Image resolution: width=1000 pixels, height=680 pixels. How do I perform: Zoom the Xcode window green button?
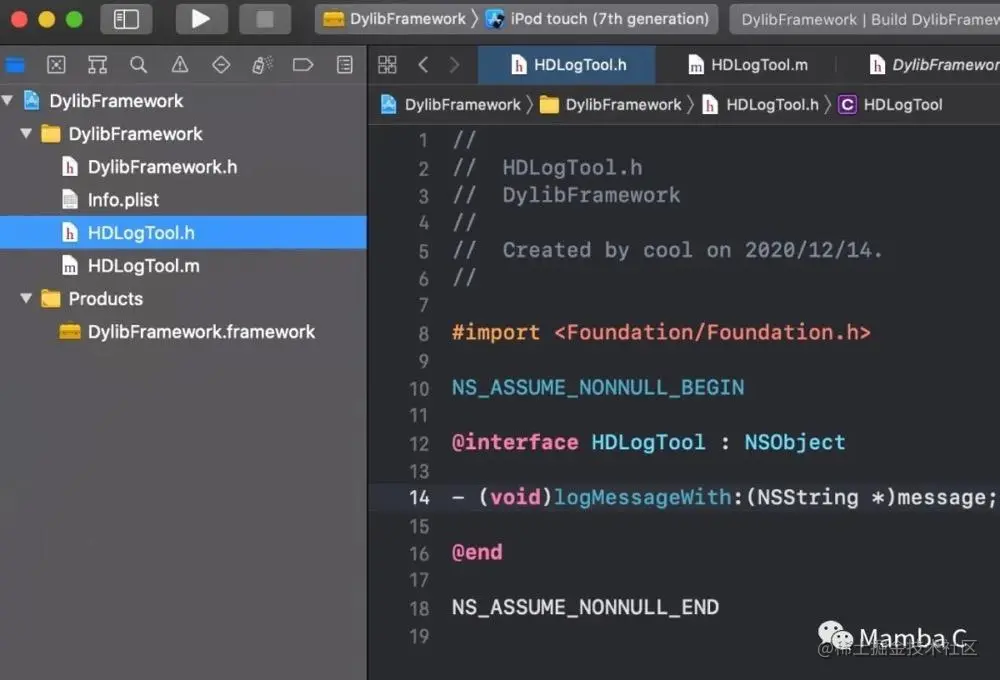pos(75,19)
